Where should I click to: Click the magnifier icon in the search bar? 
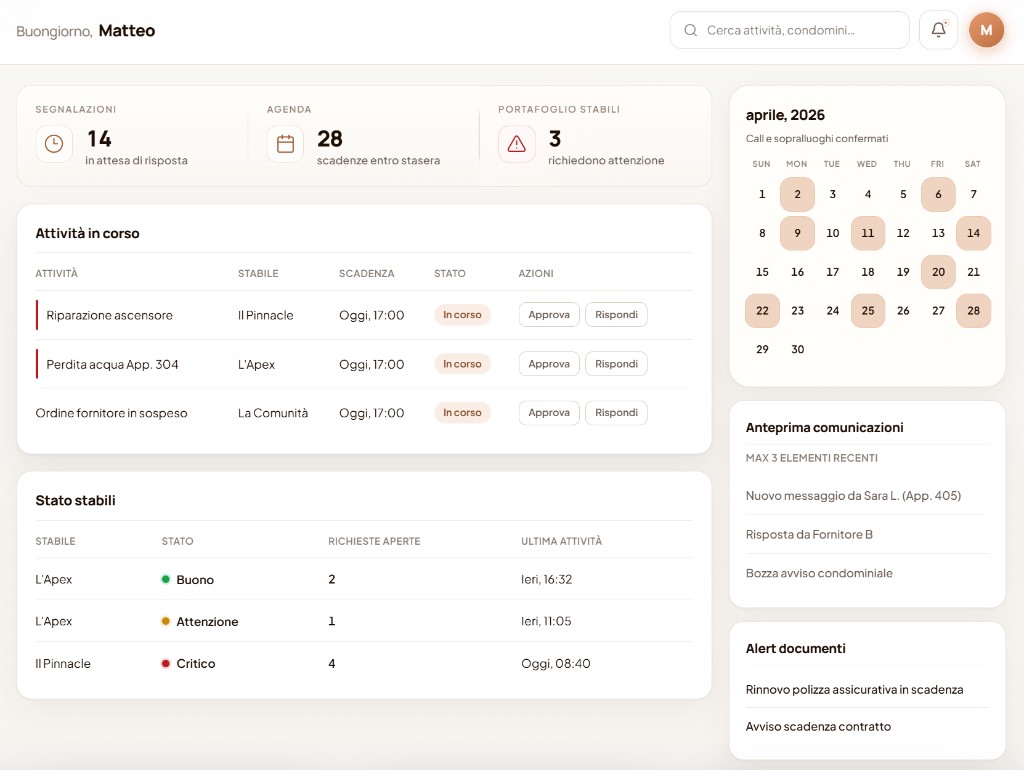[x=690, y=30]
